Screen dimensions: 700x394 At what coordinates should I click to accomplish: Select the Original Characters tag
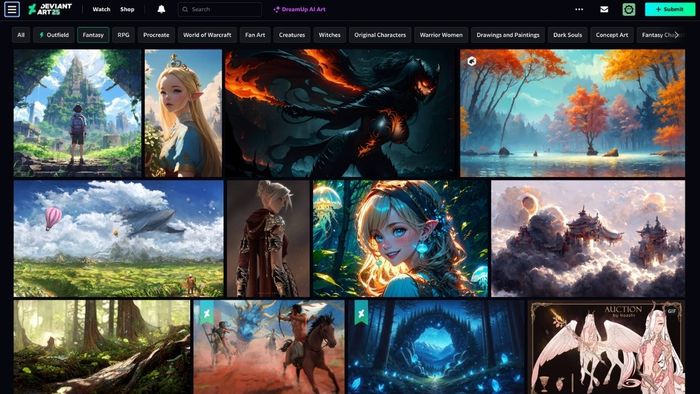[380, 35]
